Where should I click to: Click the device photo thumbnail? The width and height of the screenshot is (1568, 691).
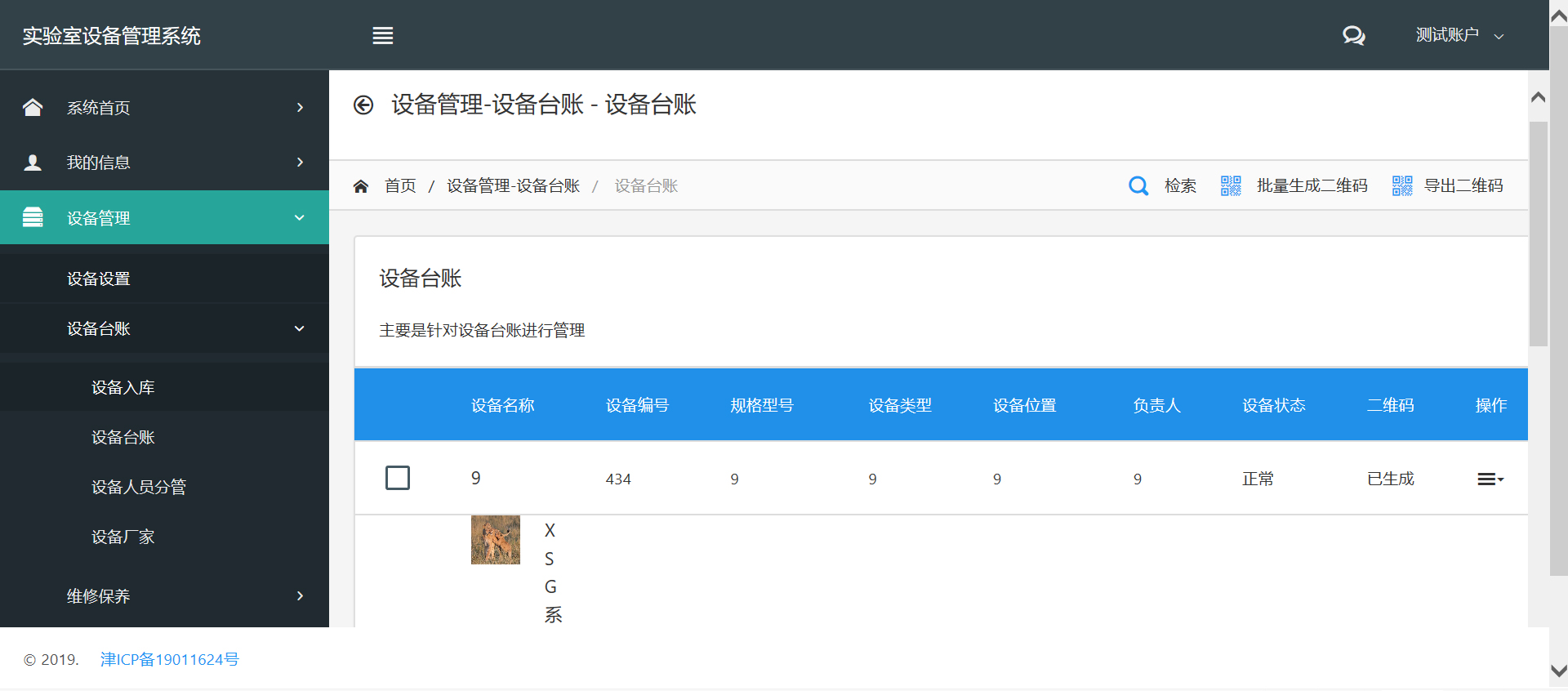[495, 540]
